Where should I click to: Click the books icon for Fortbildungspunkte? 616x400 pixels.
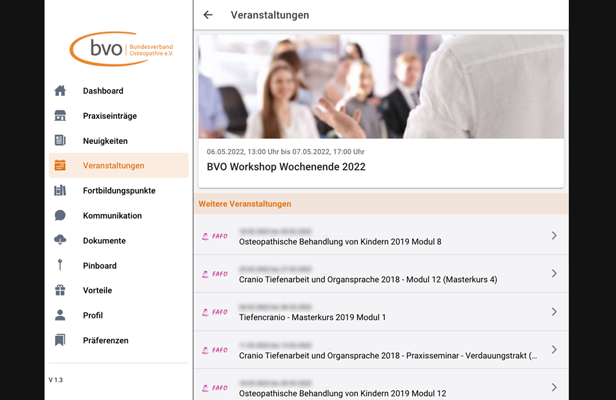[x=60, y=191]
